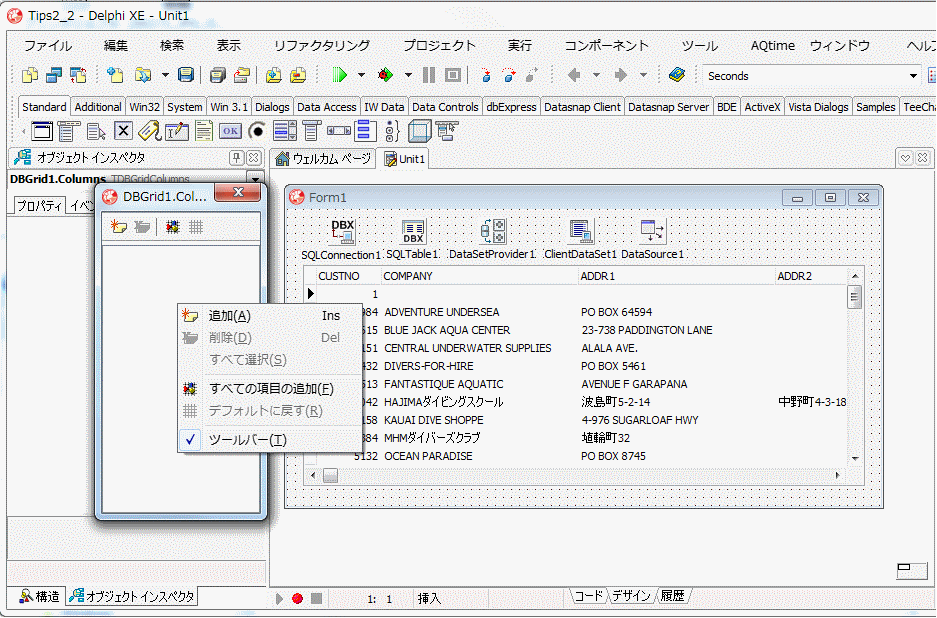The height and width of the screenshot is (618, 937).
Task: Click the Save (floppy disk) toolbar icon
Action: coord(186,75)
